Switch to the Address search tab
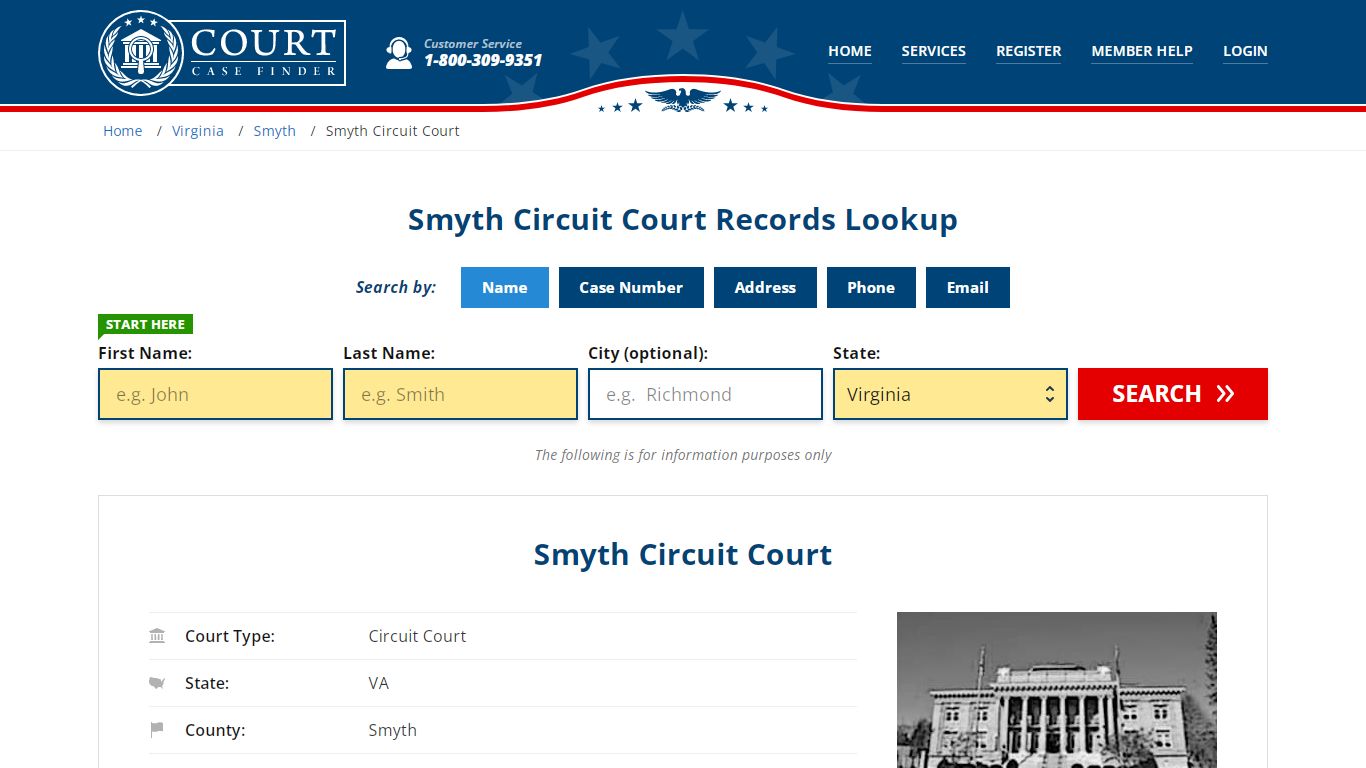Viewport: 1366px width, 768px height. pos(765,287)
